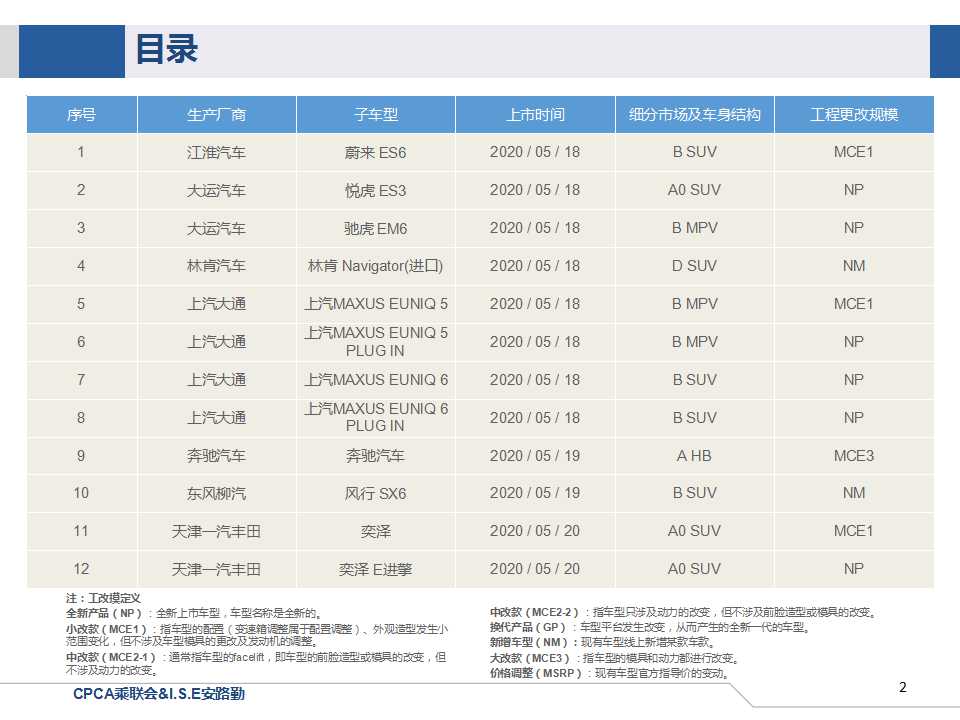Select the 价格调整（MSRP） definition line

pyautogui.click(x=610, y=673)
